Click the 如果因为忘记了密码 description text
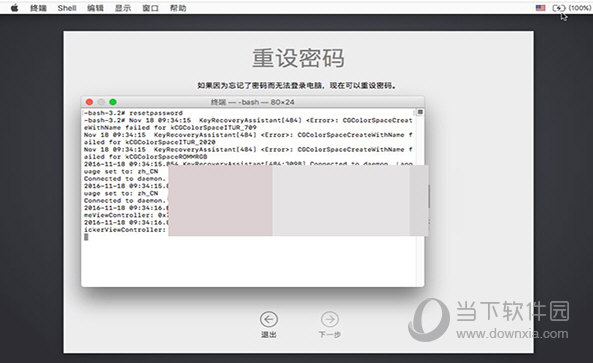Viewport: 593px width, 363px height. (x=297, y=85)
